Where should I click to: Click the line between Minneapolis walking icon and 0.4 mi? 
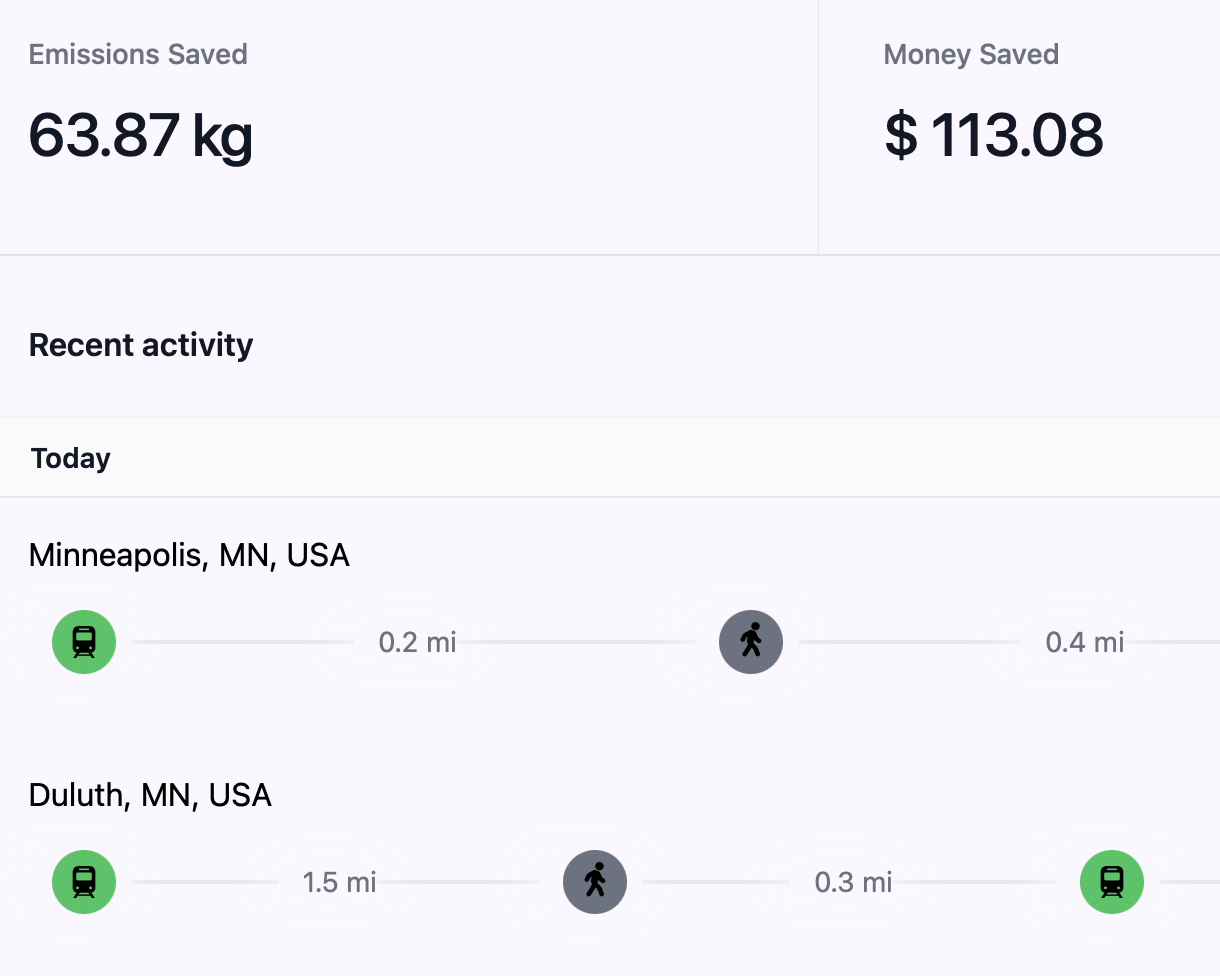(909, 642)
